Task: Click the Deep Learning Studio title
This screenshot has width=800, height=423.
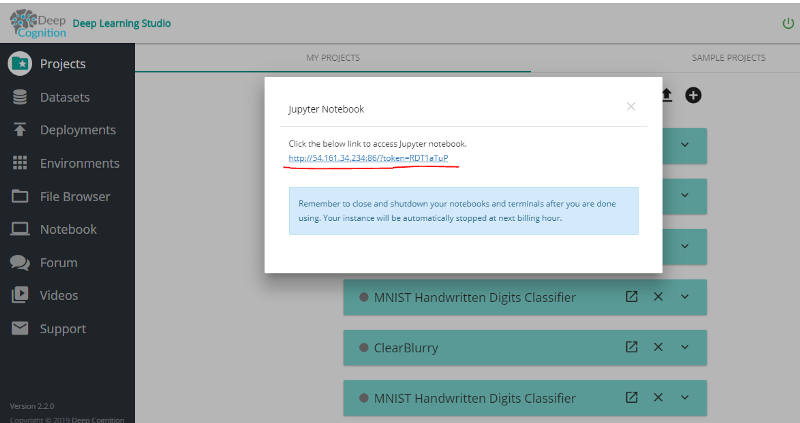Action: pyautogui.click(x=121, y=23)
